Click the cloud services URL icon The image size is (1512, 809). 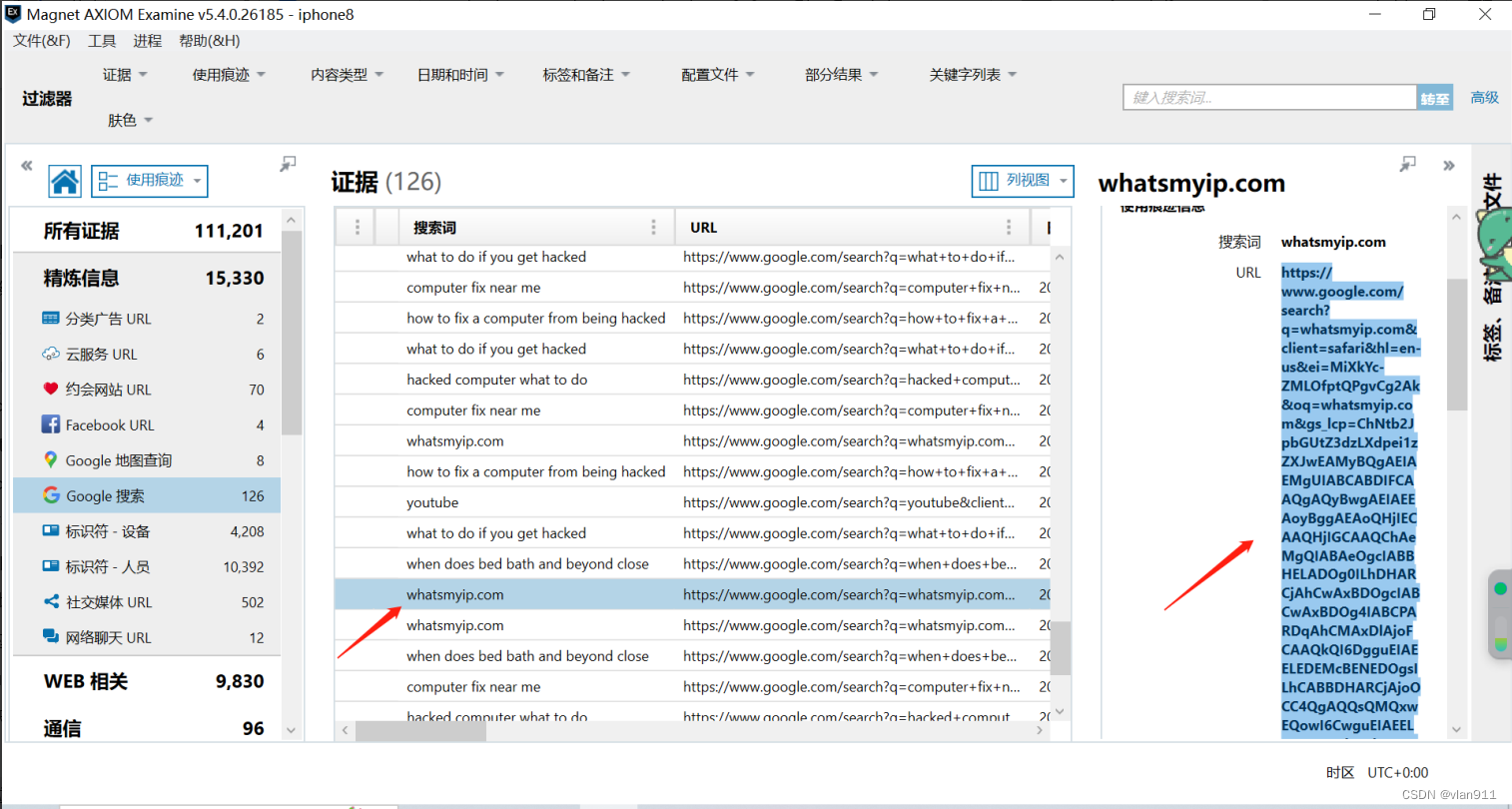tap(51, 354)
